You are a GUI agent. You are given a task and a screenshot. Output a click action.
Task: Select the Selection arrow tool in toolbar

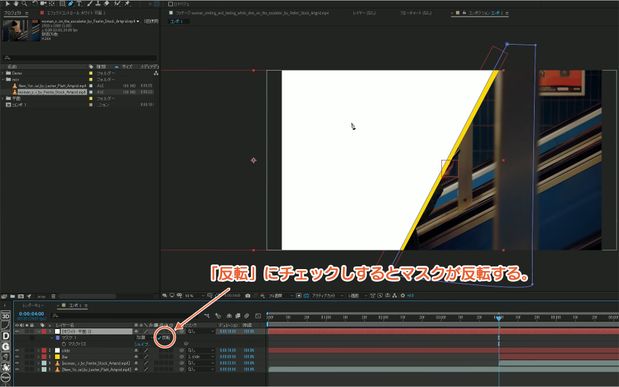7,4
